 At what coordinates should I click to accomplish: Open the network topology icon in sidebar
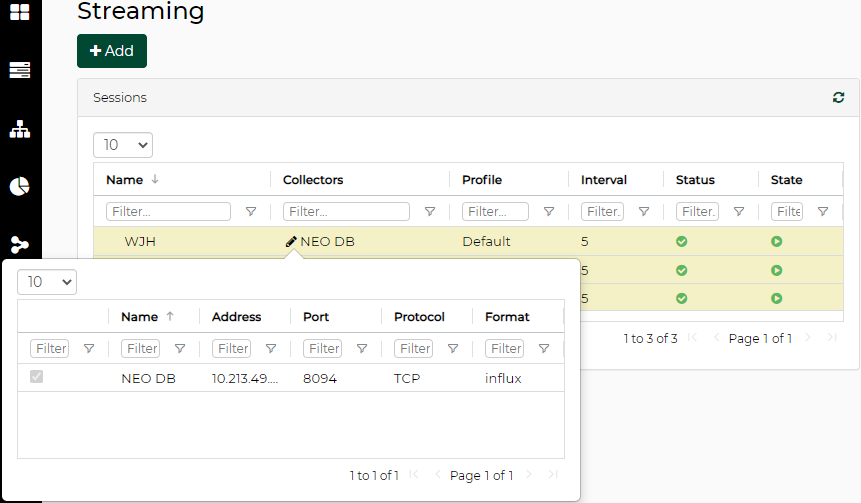pos(19,129)
